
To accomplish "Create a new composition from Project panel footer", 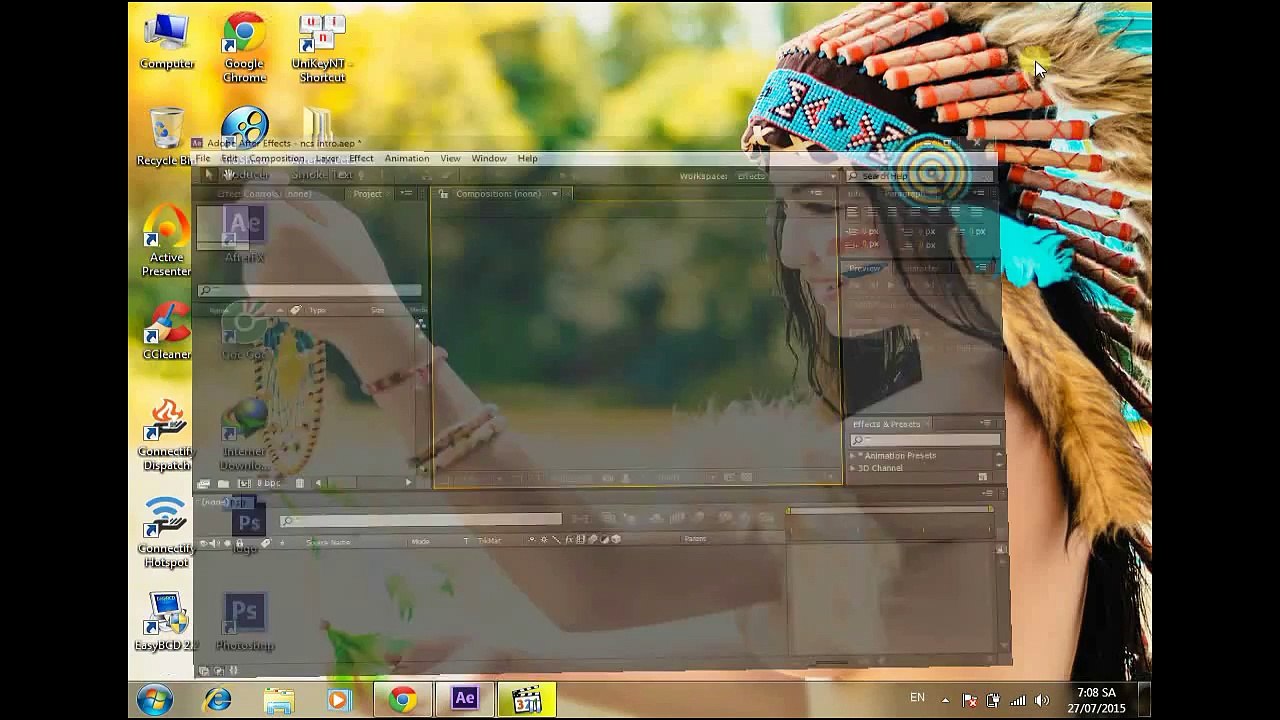I will tap(244, 483).
